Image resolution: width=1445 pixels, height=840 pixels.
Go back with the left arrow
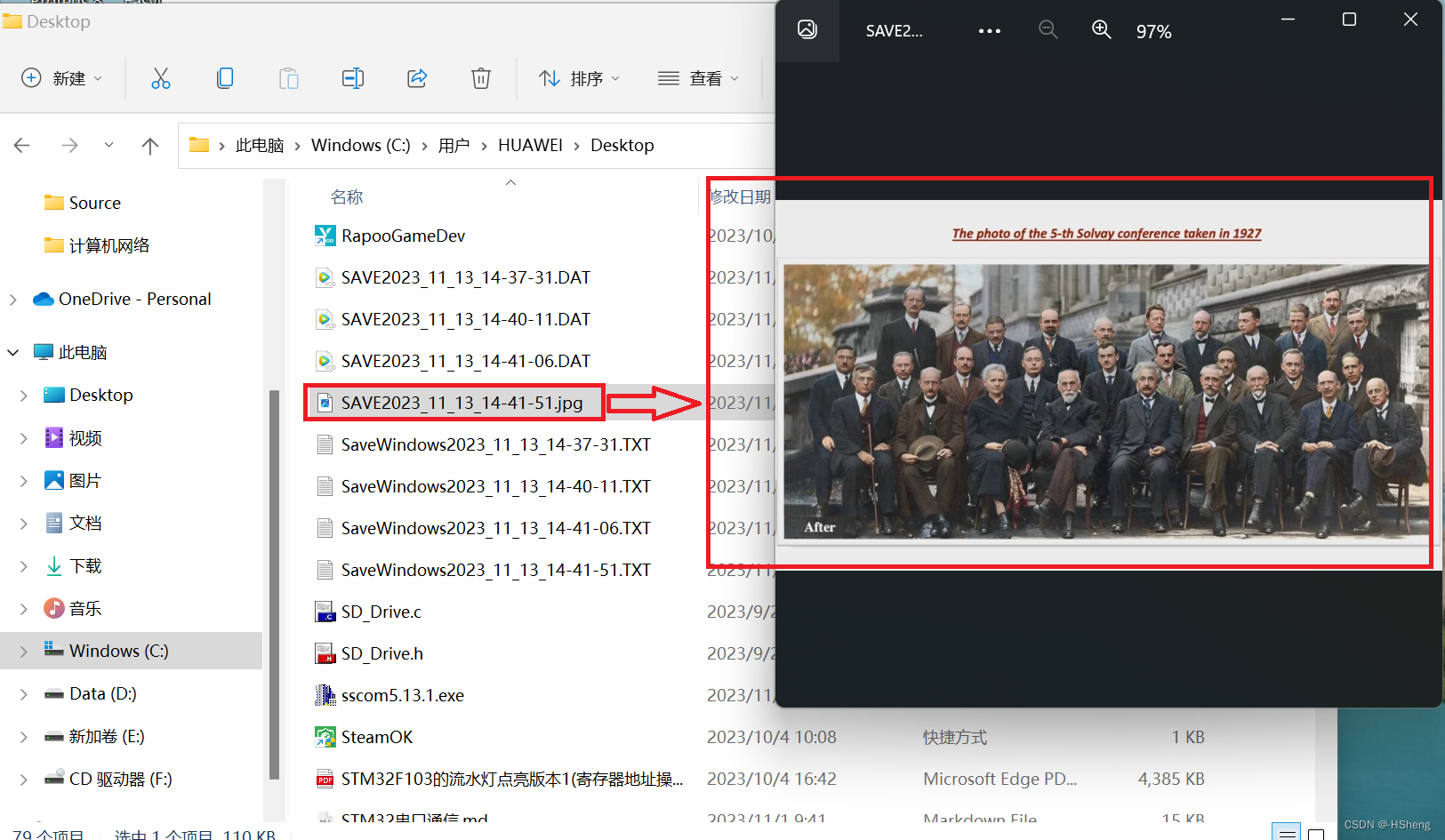[22, 145]
